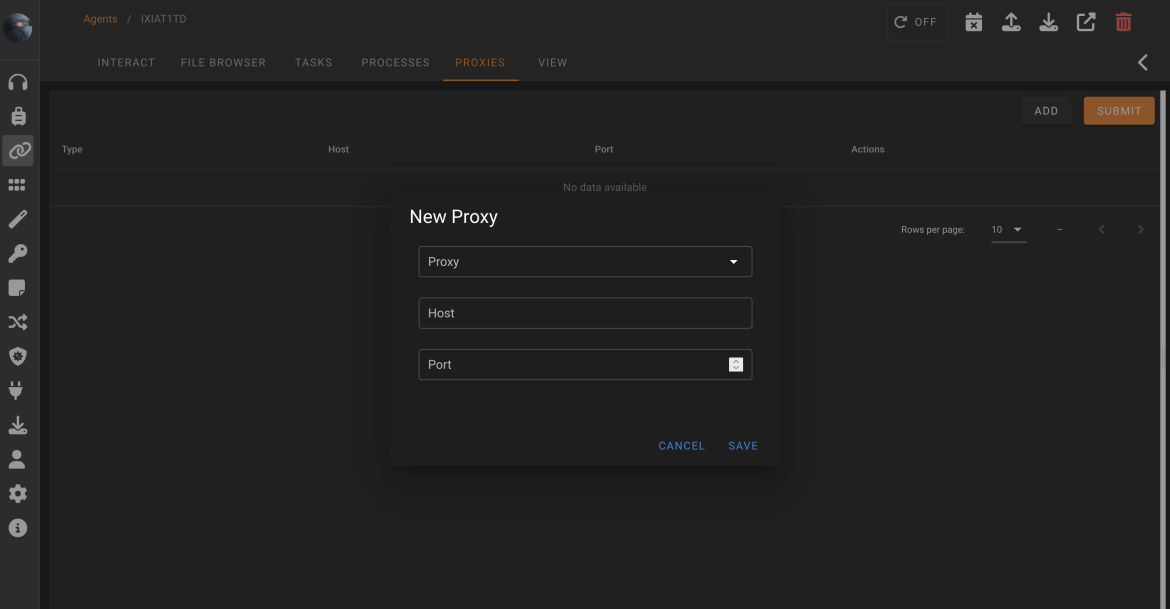
Task: Open the Credentials key icon in sidebar
Action: pyautogui.click(x=18, y=252)
